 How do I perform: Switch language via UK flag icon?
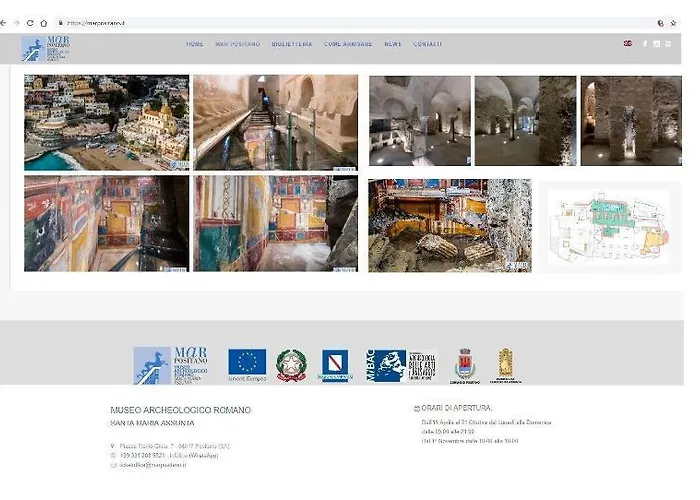tap(627, 44)
